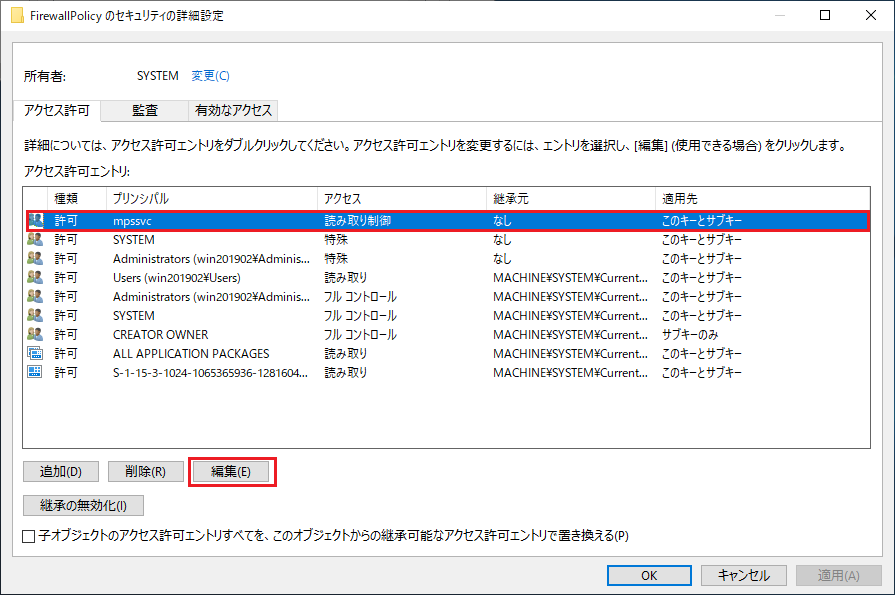Click the プリンシパル column header
The height and width of the screenshot is (595, 895).
(x=212, y=199)
